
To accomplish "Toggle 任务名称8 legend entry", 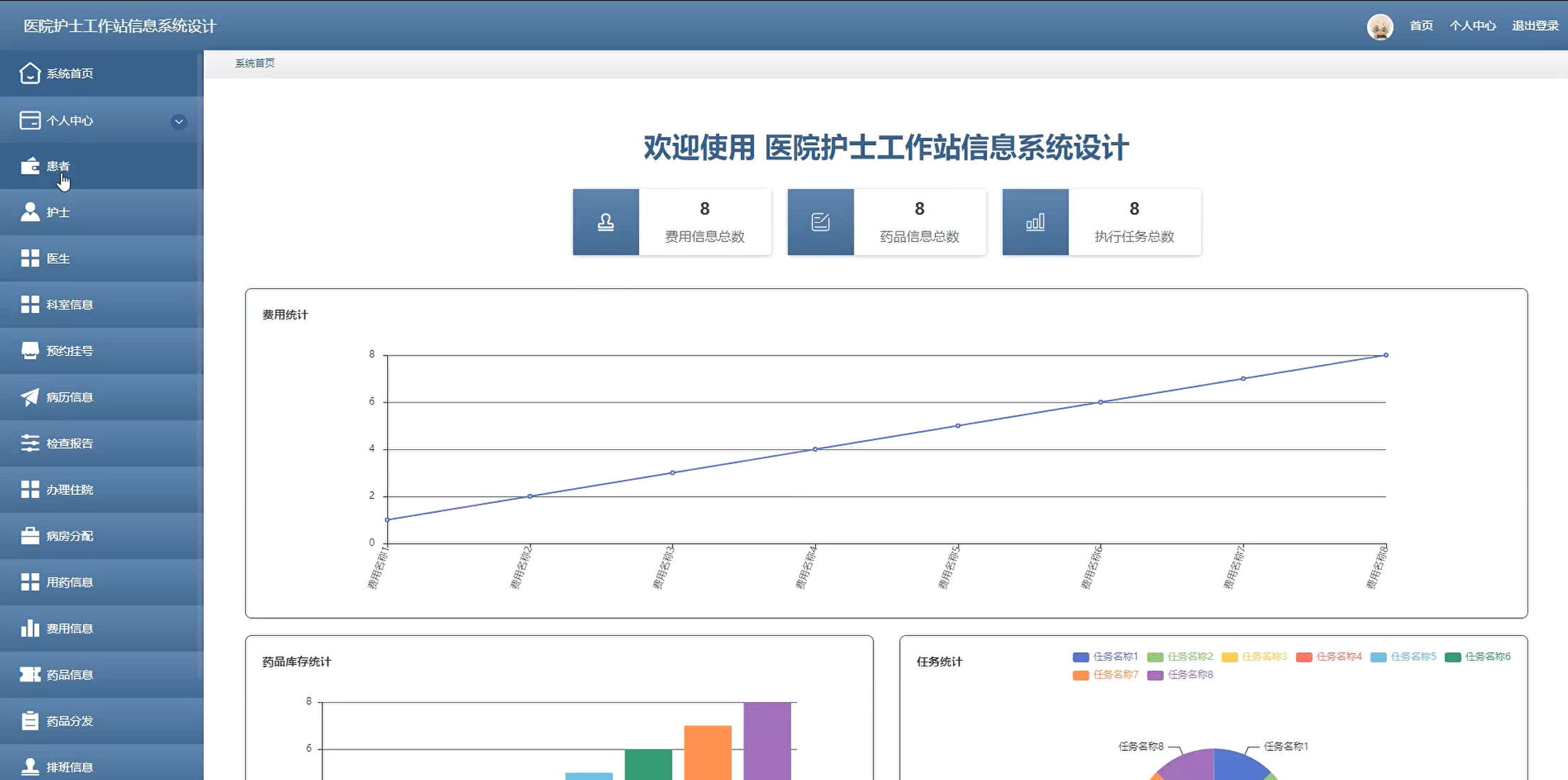I will tap(1180, 675).
